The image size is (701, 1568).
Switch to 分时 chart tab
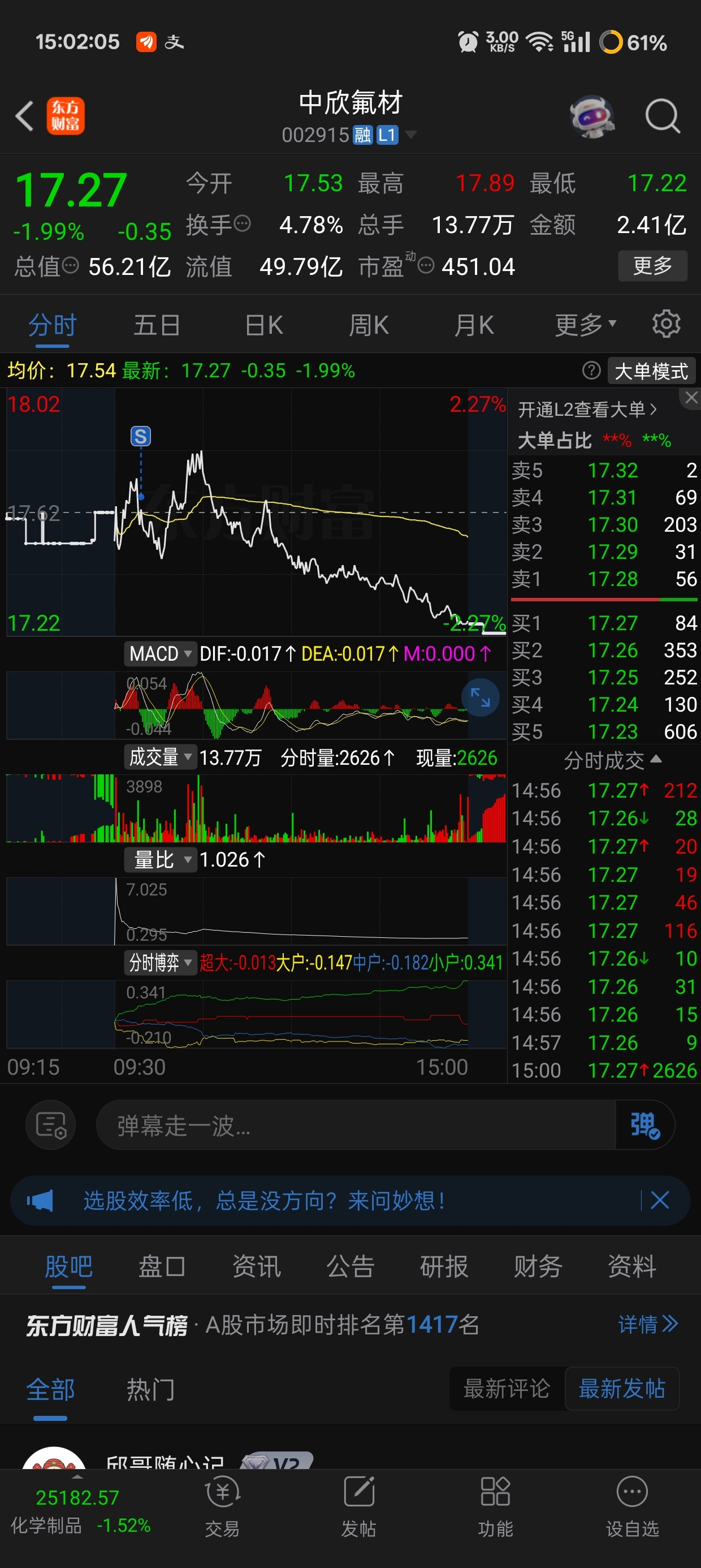(53, 325)
